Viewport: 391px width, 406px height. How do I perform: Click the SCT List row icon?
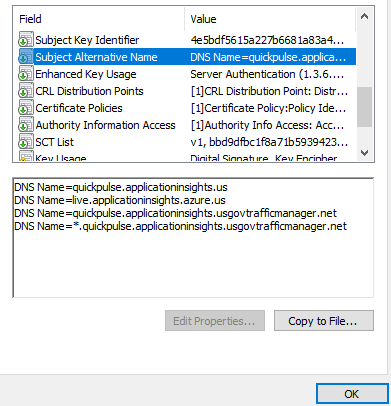[26, 142]
